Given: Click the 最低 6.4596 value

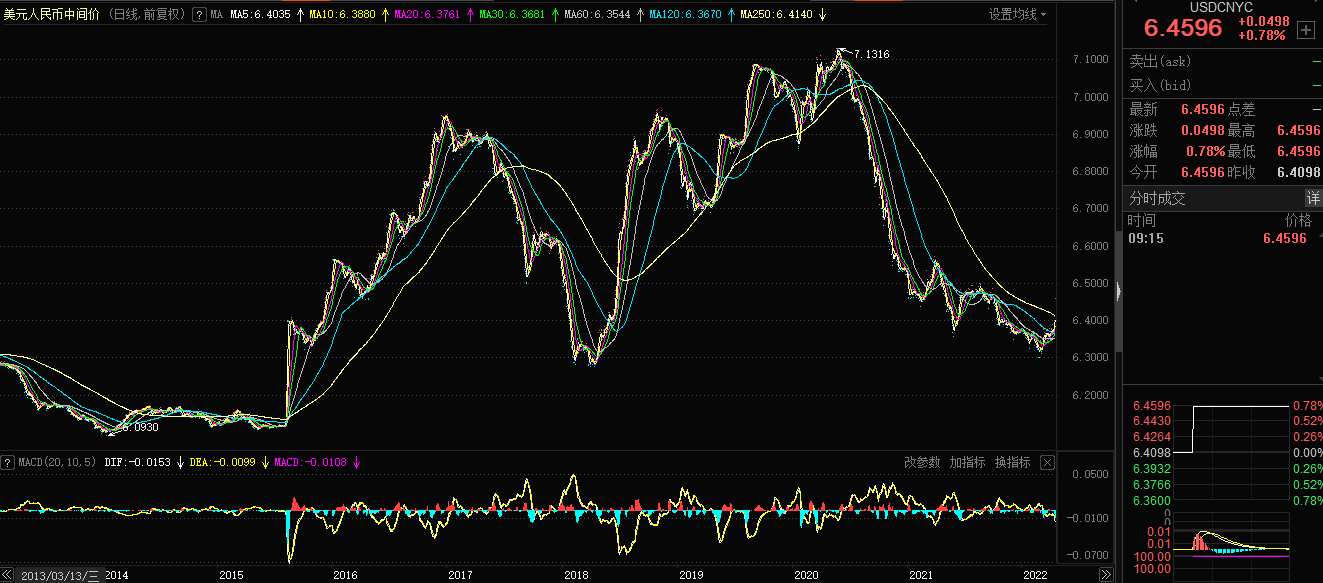Looking at the screenshot, I should (x=1298, y=151).
